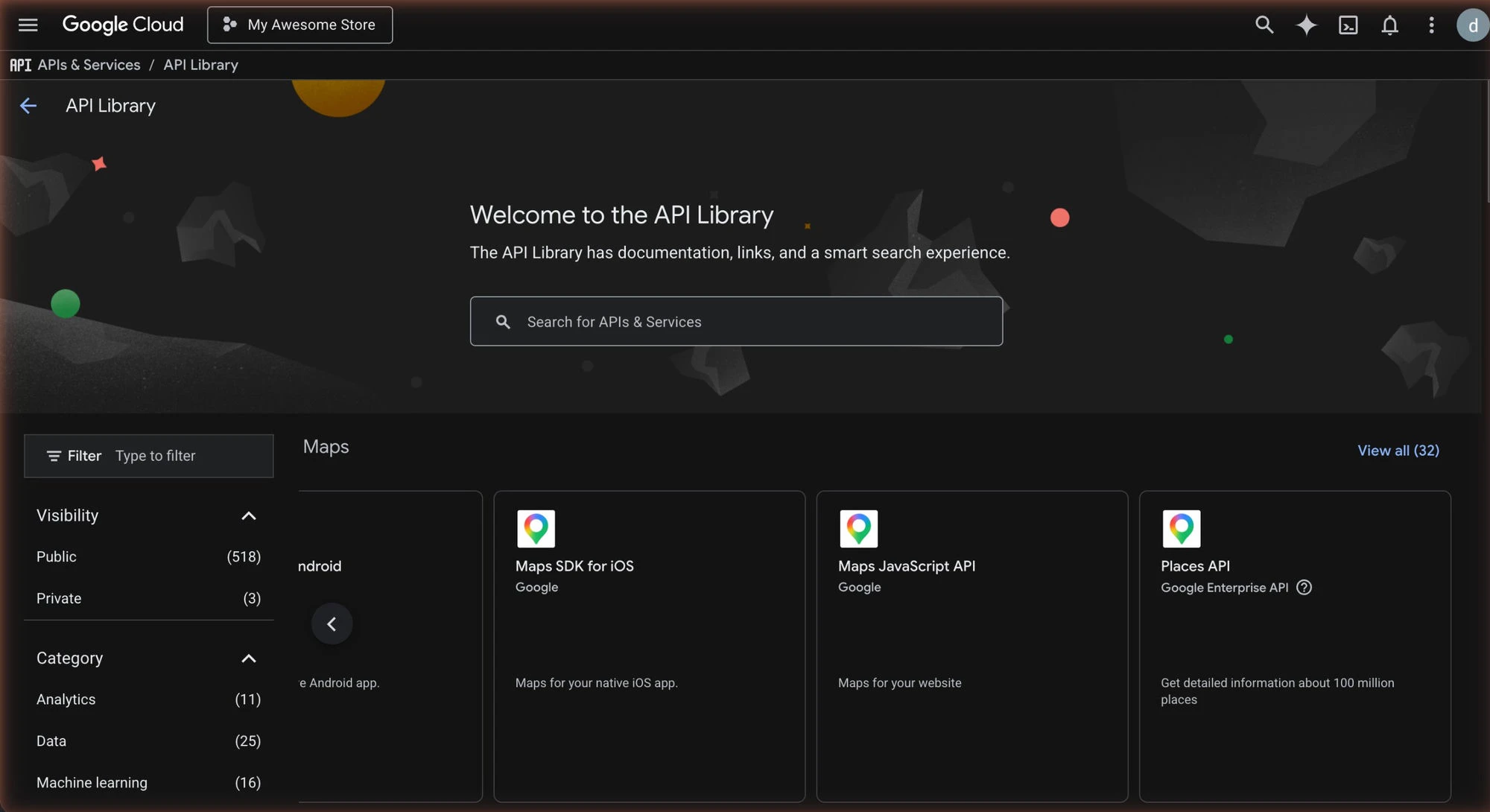Collapse the Category section
Viewport: 1490px width, 812px height.
pyautogui.click(x=249, y=659)
